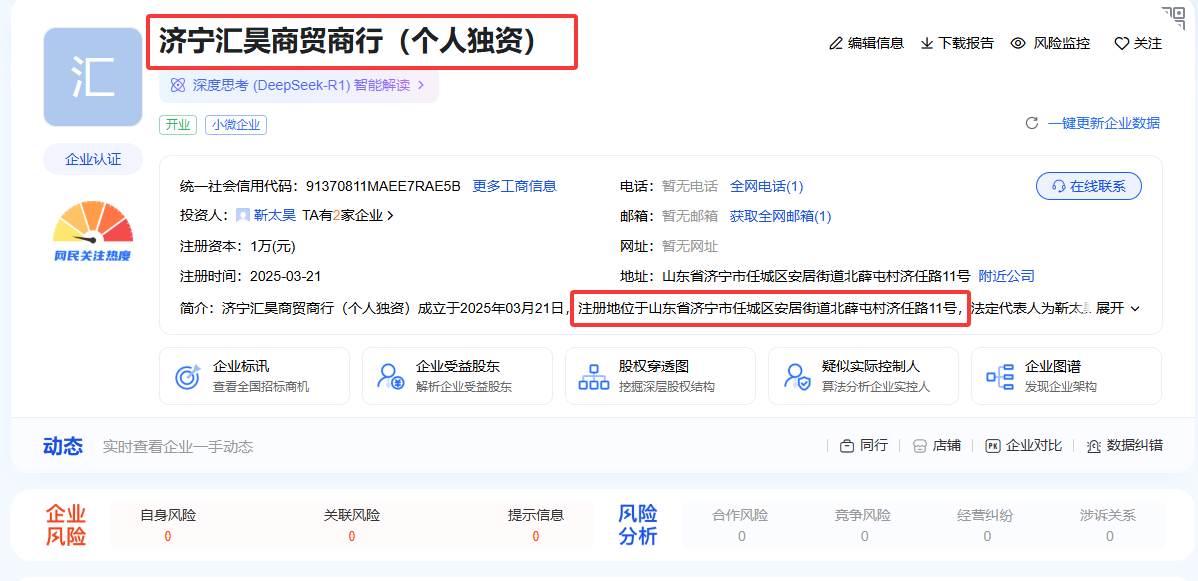Click the 下载报告 download icon
The height and width of the screenshot is (581, 1198).
click(929, 43)
